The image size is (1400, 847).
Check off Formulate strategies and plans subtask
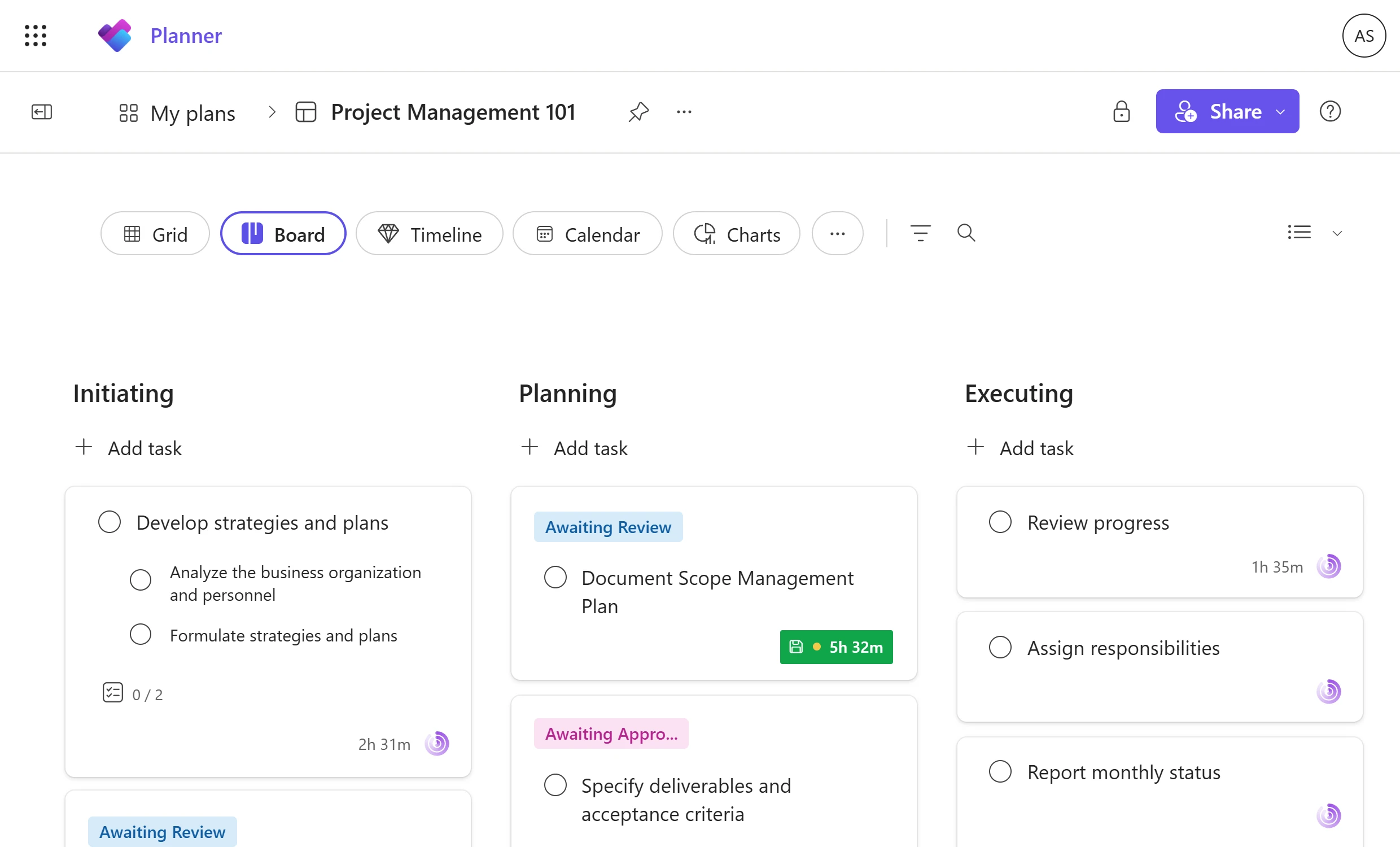(141, 634)
